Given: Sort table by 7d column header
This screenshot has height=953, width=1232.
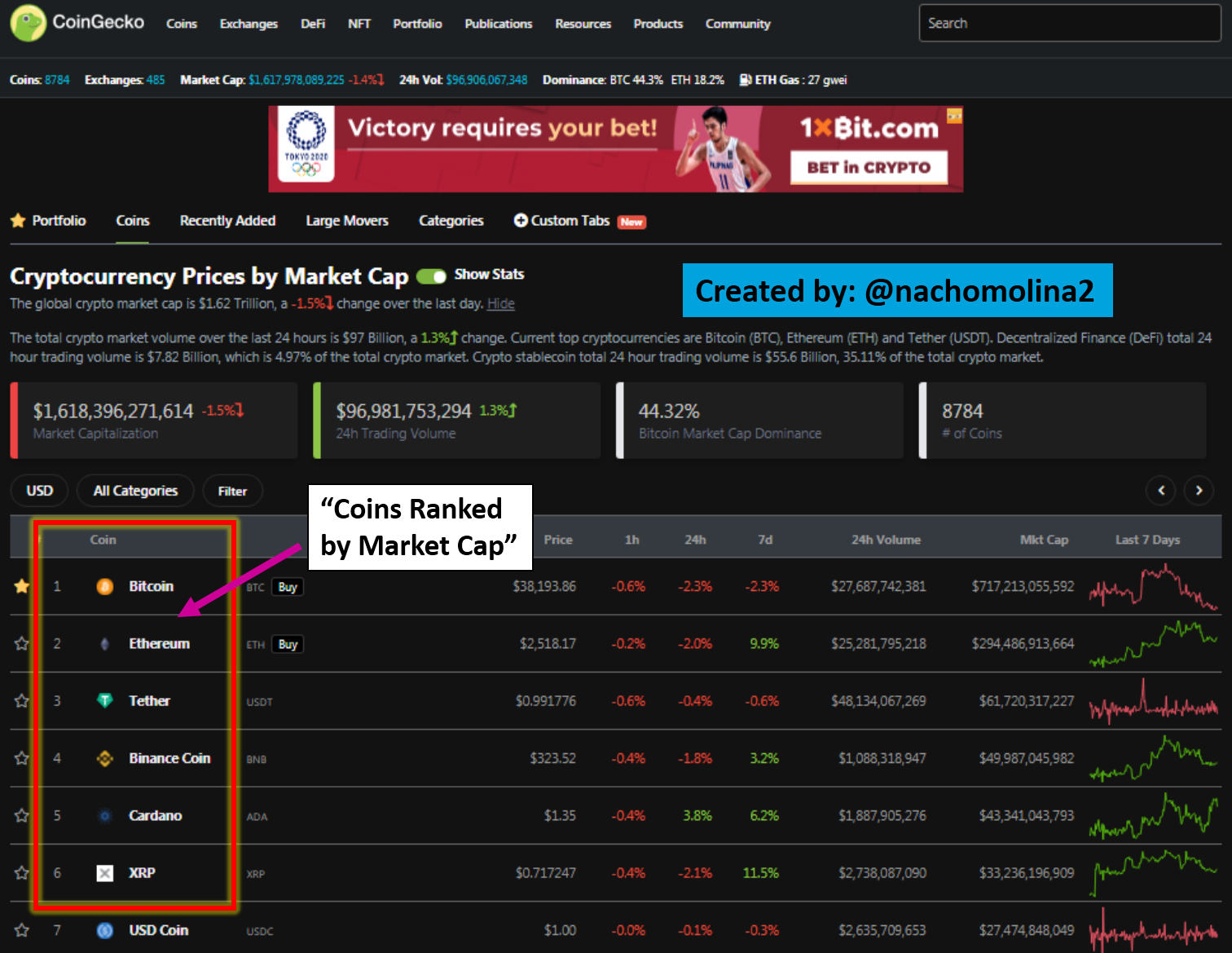Looking at the screenshot, I should pyautogui.click(x=765, y=540).
